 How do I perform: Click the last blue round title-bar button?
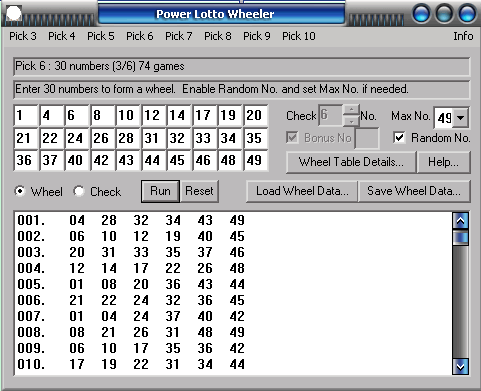pyautogui.click(x=467, y=14)
